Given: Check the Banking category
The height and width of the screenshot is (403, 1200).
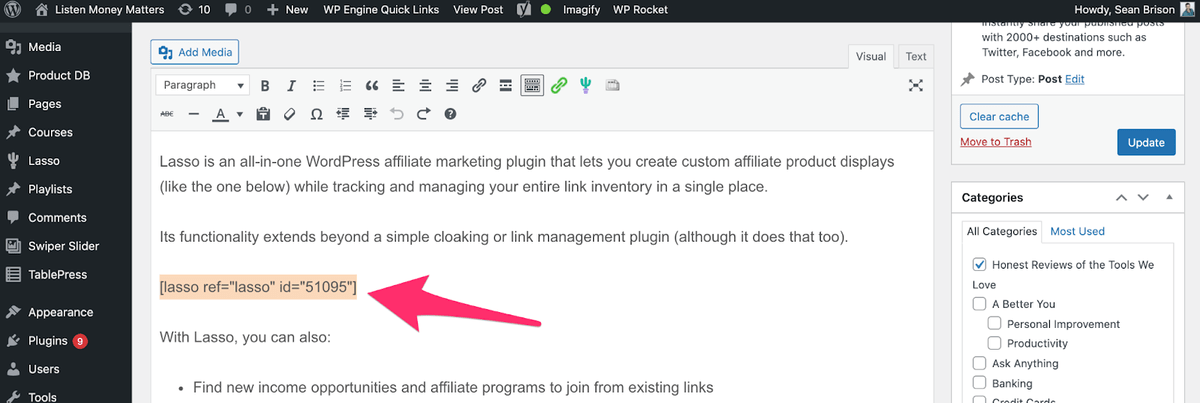Looking at the screenshot, I should coord(979,383).
